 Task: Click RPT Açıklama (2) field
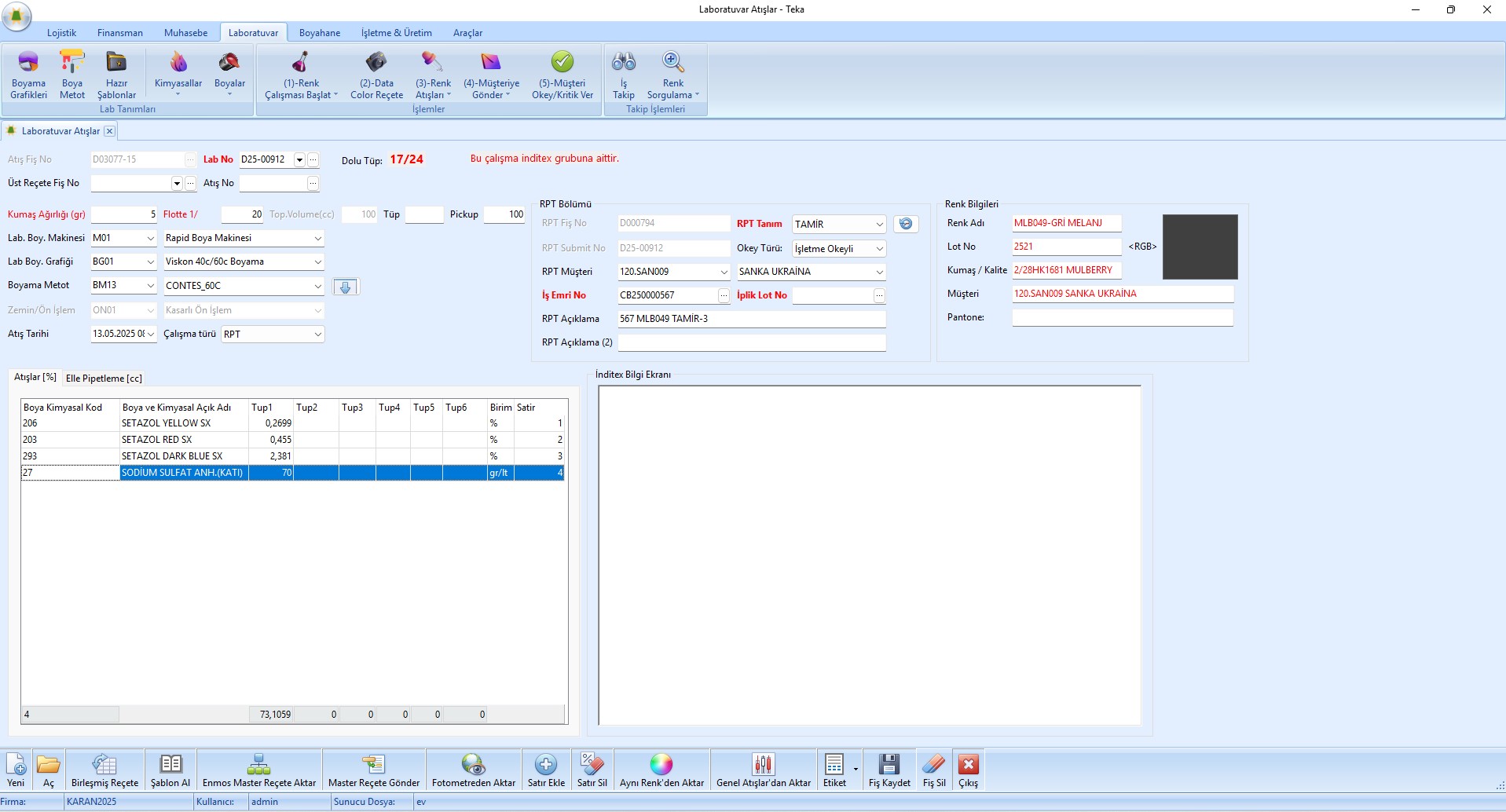point(752,342)
